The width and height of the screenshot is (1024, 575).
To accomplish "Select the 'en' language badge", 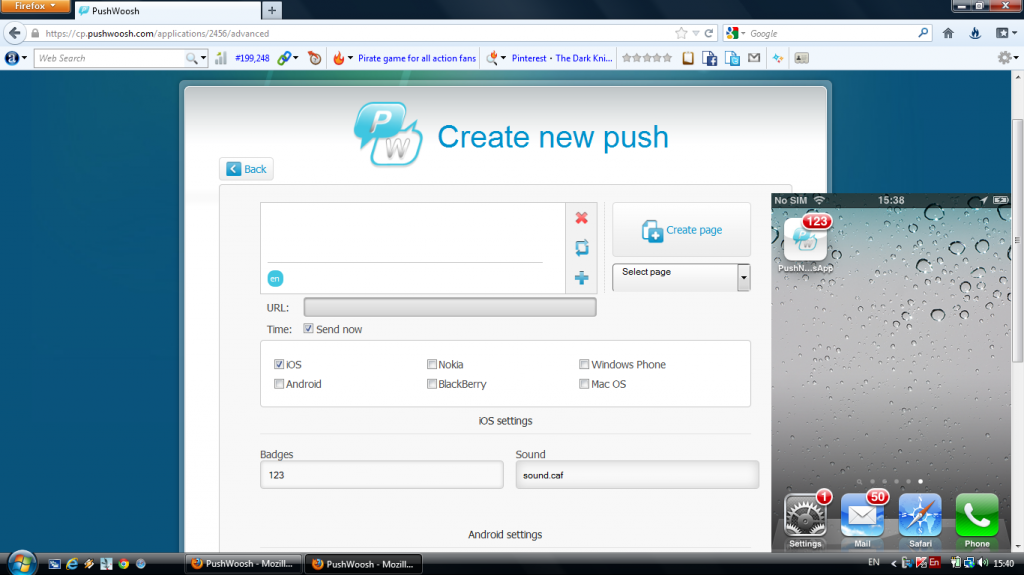I will coord(275,278).
